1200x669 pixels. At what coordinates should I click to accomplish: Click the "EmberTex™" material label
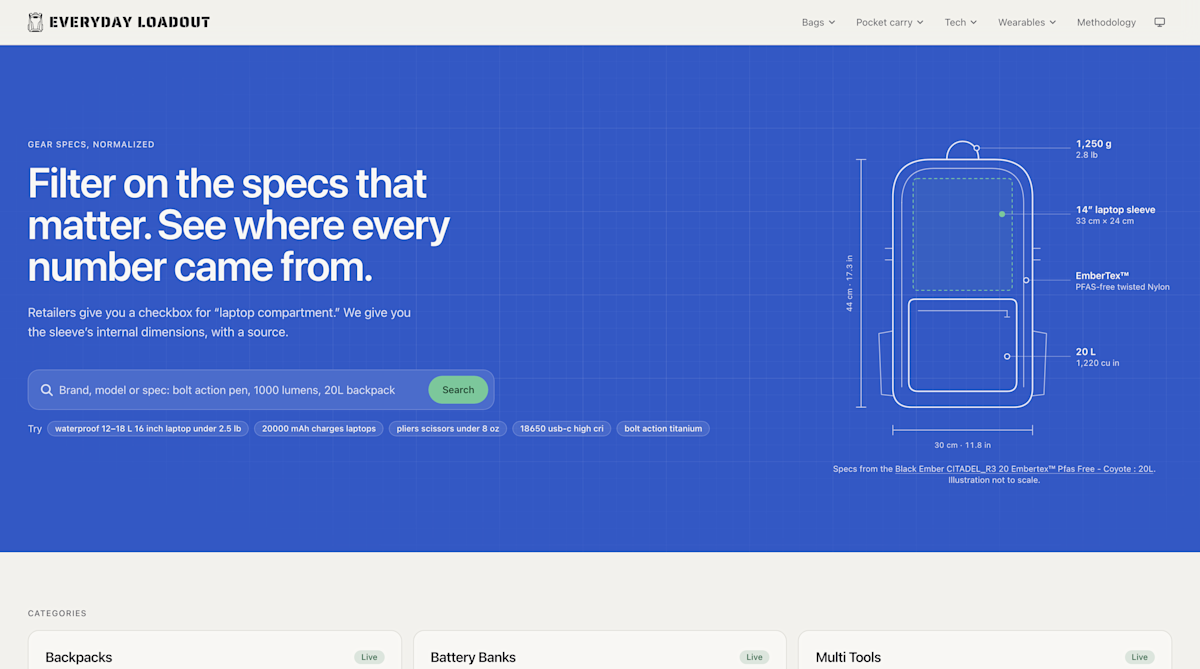(x=1102, y=276)
